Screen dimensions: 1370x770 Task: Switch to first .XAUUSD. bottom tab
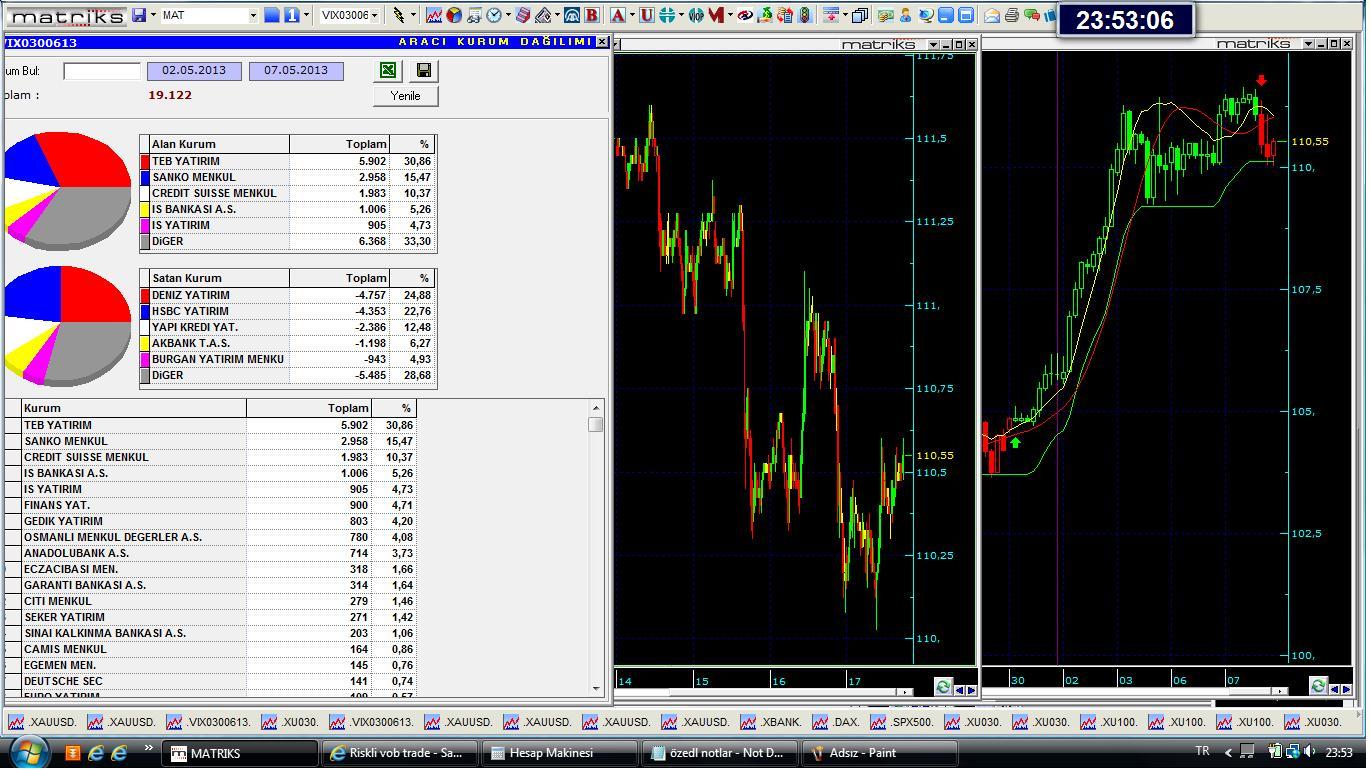click(41, 721)
